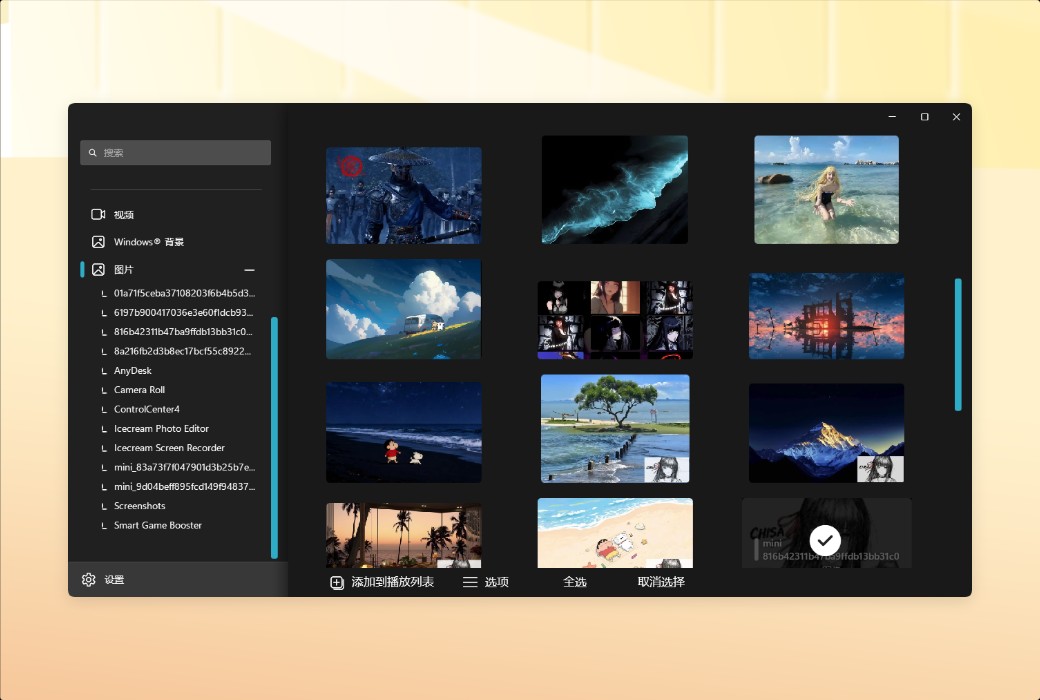
Task: Deselect the highlighted wallpaper via its check toggle
Action: (x=825, y=540)
